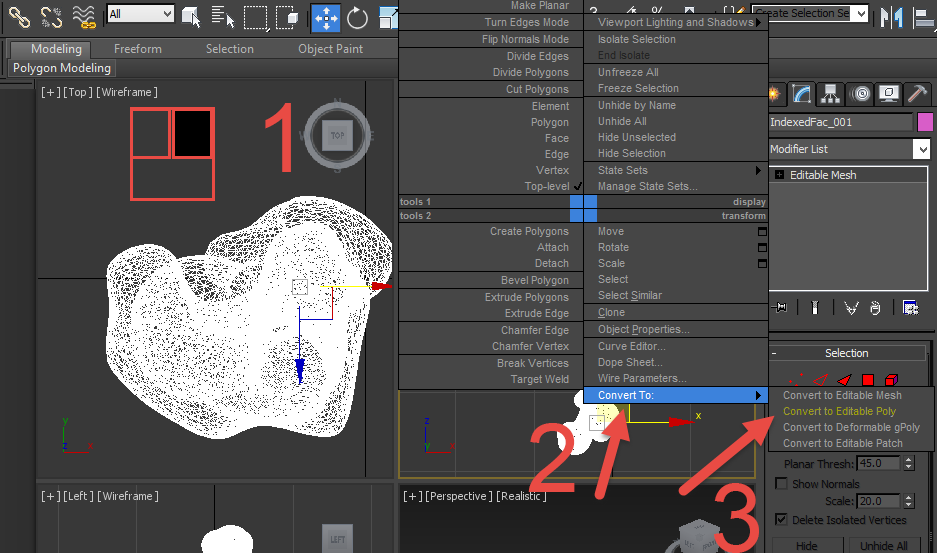
Task: Click [Wireframe] label in Left viewport
Action: click(128, 496)
